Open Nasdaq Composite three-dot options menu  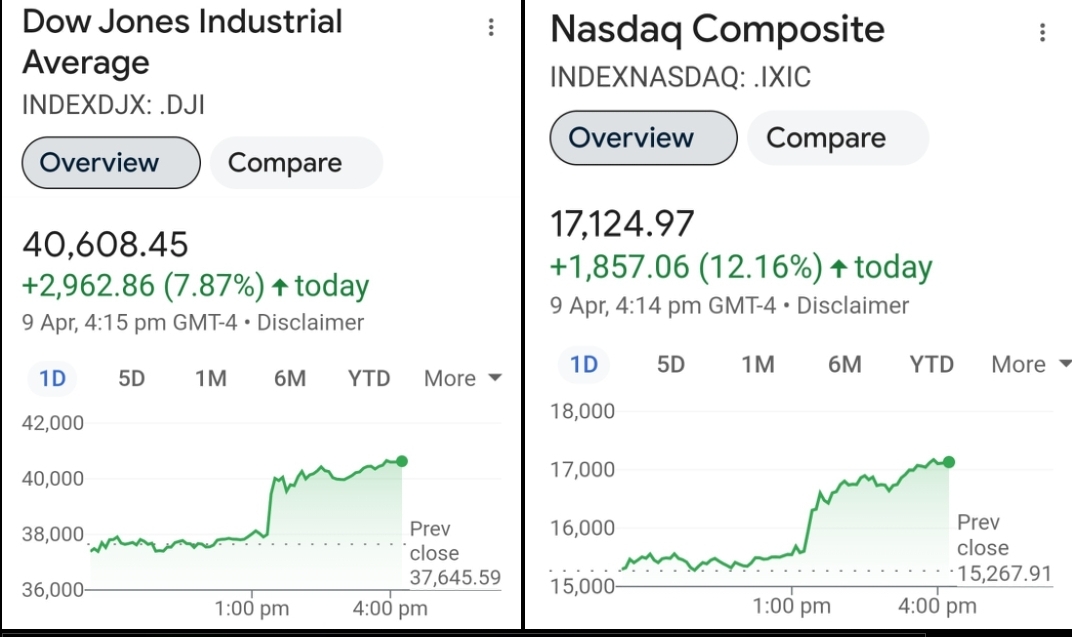pos(1043,33)
